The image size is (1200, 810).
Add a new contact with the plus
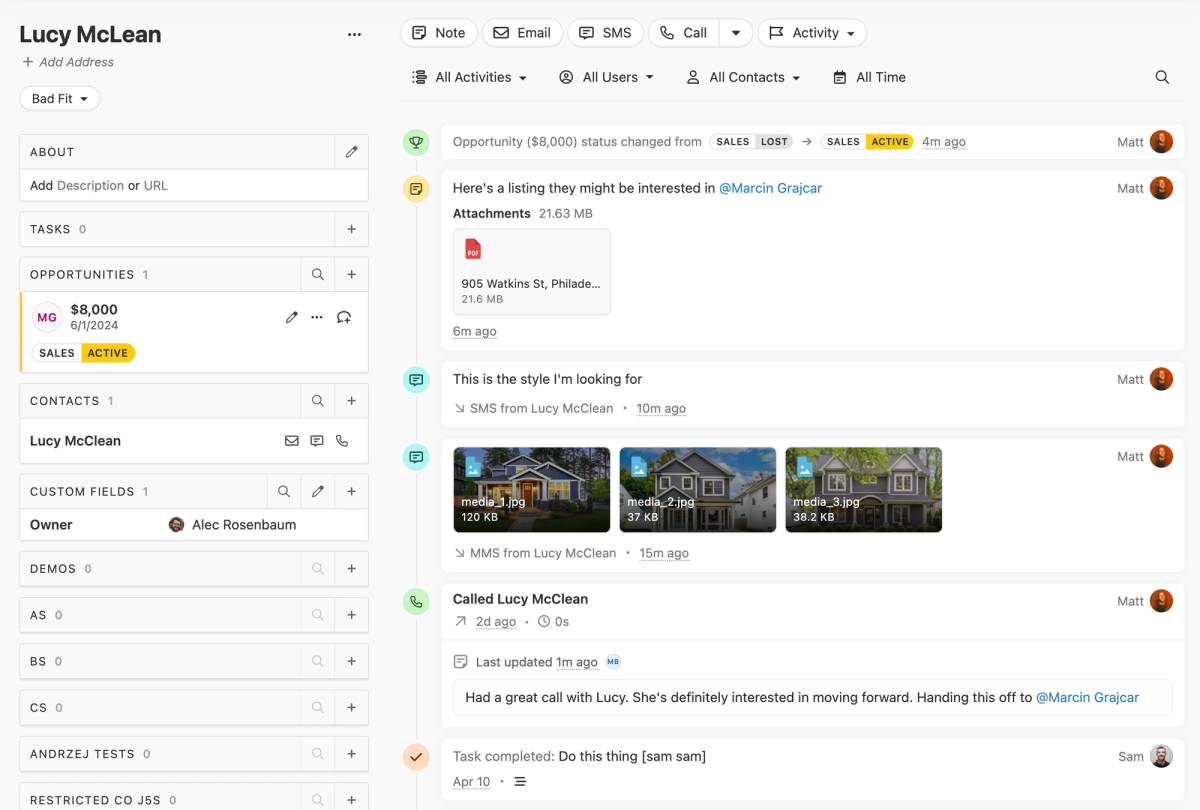click(351, 401)
